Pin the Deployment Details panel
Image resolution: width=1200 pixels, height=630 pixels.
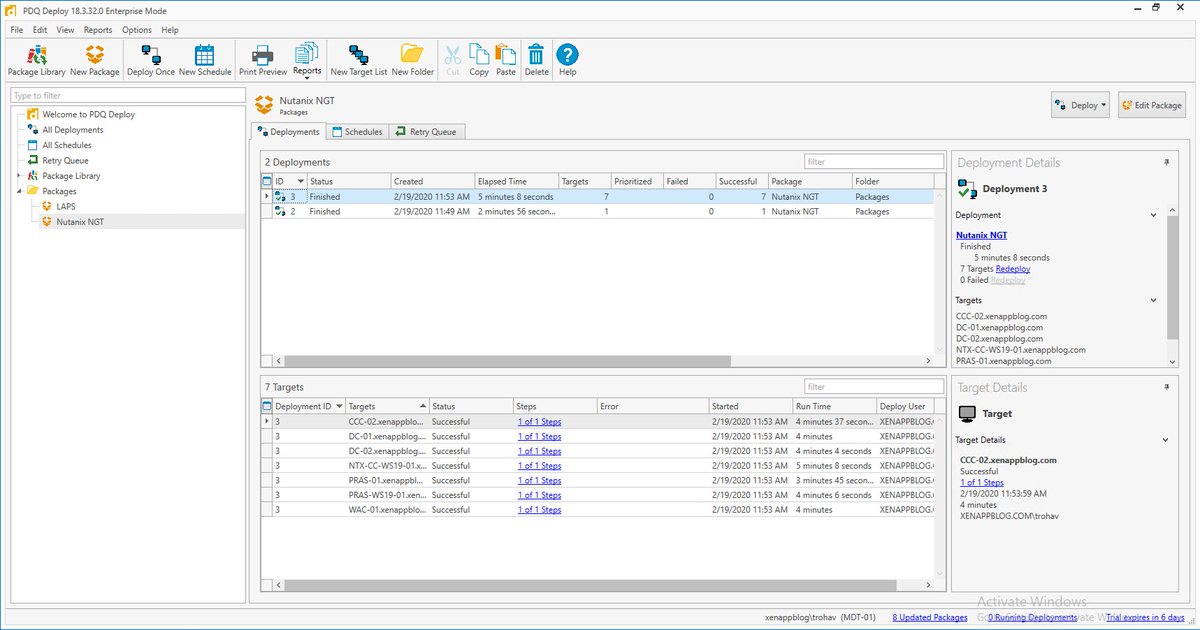pyautogui.click(x=1166, y=162)
